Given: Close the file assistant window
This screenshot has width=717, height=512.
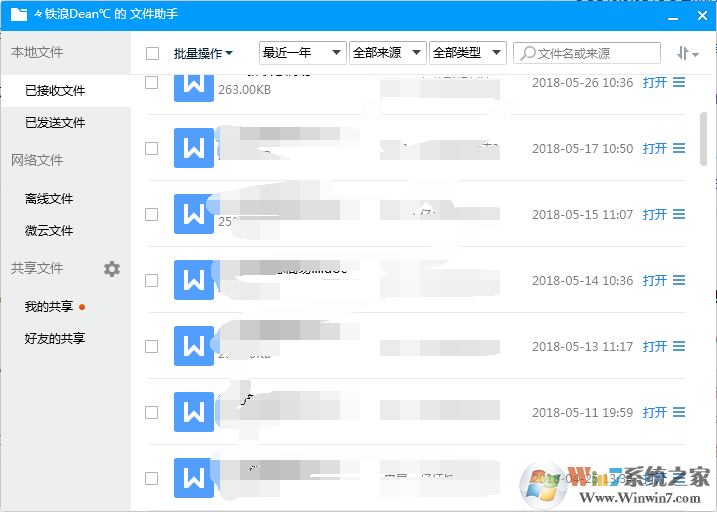Looking at the screenshot, I should coord(702,16).
